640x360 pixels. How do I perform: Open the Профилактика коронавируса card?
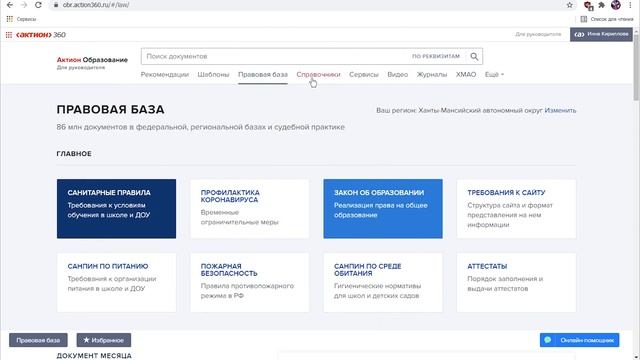click(250, 209)
